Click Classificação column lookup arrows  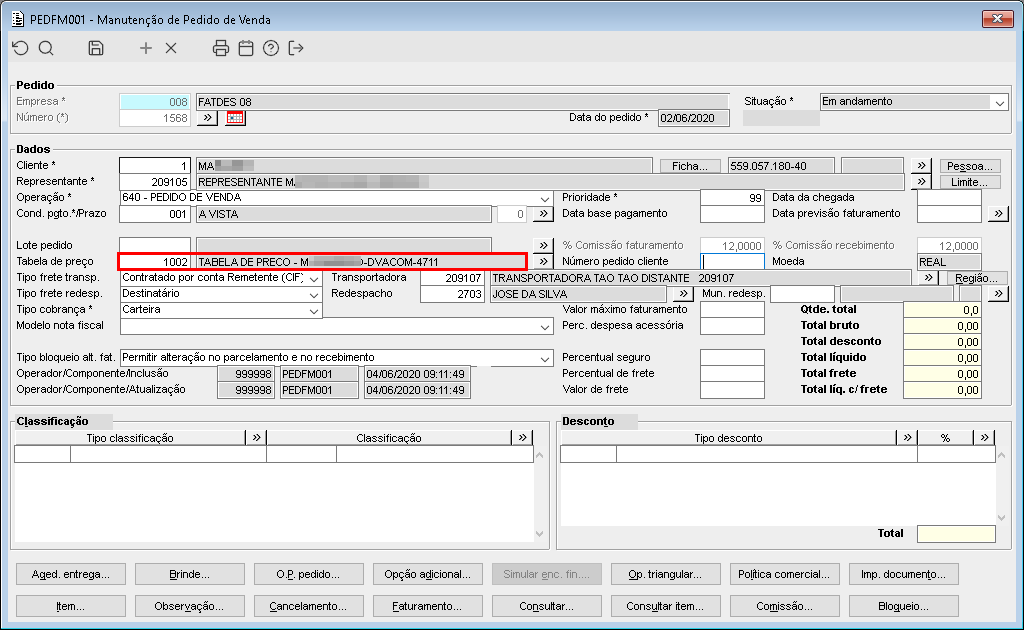pyautogui.click(x=522, y=437)
